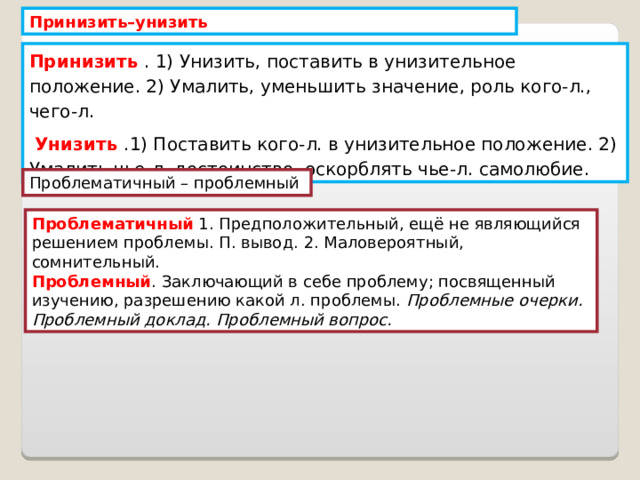Viewport: 640px width, 480px height.
Task: Click the word 'чего-л.' in the first definition
Action: coord(62,111)
